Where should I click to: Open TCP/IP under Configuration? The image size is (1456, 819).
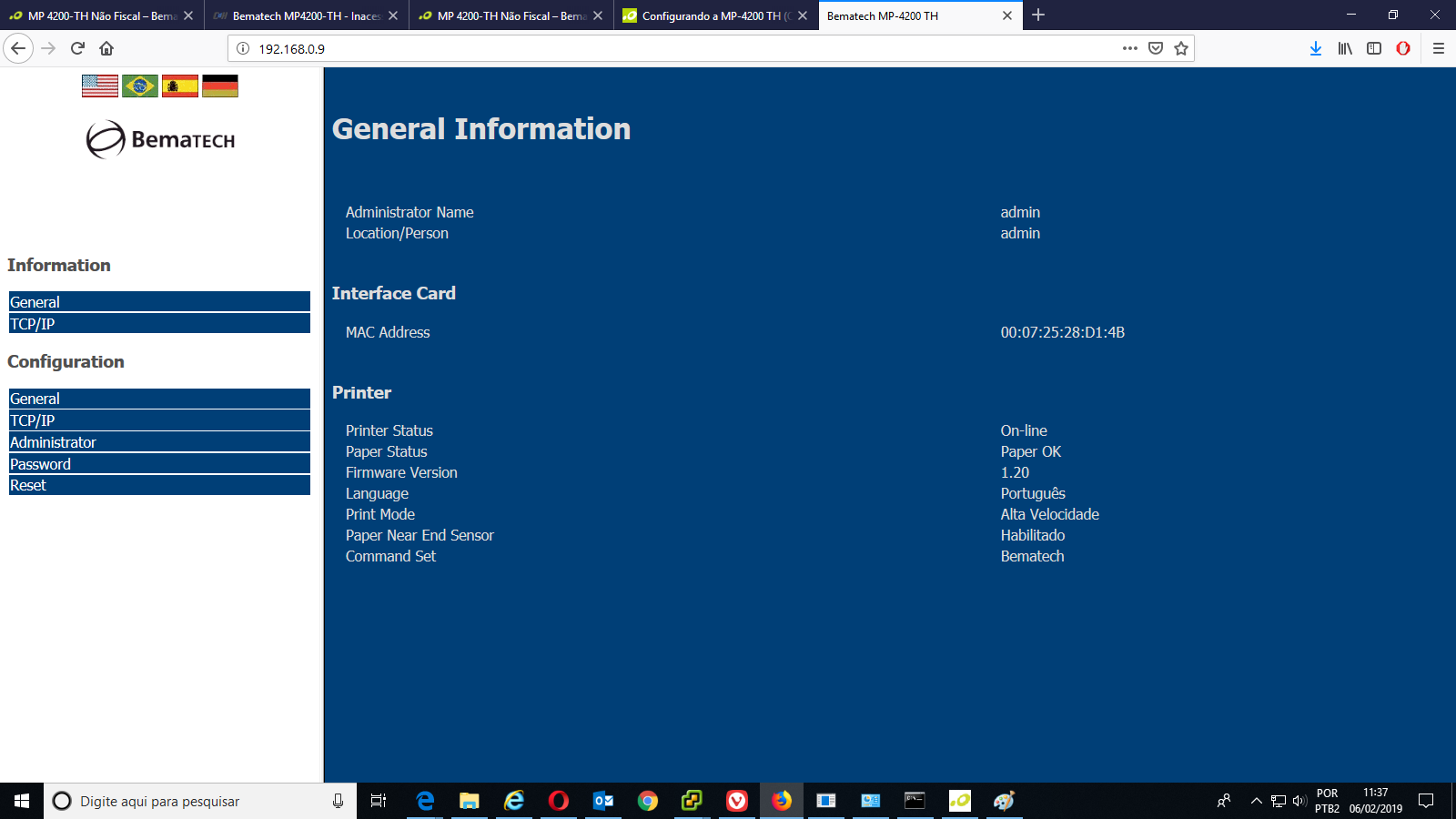coord(159,420)
